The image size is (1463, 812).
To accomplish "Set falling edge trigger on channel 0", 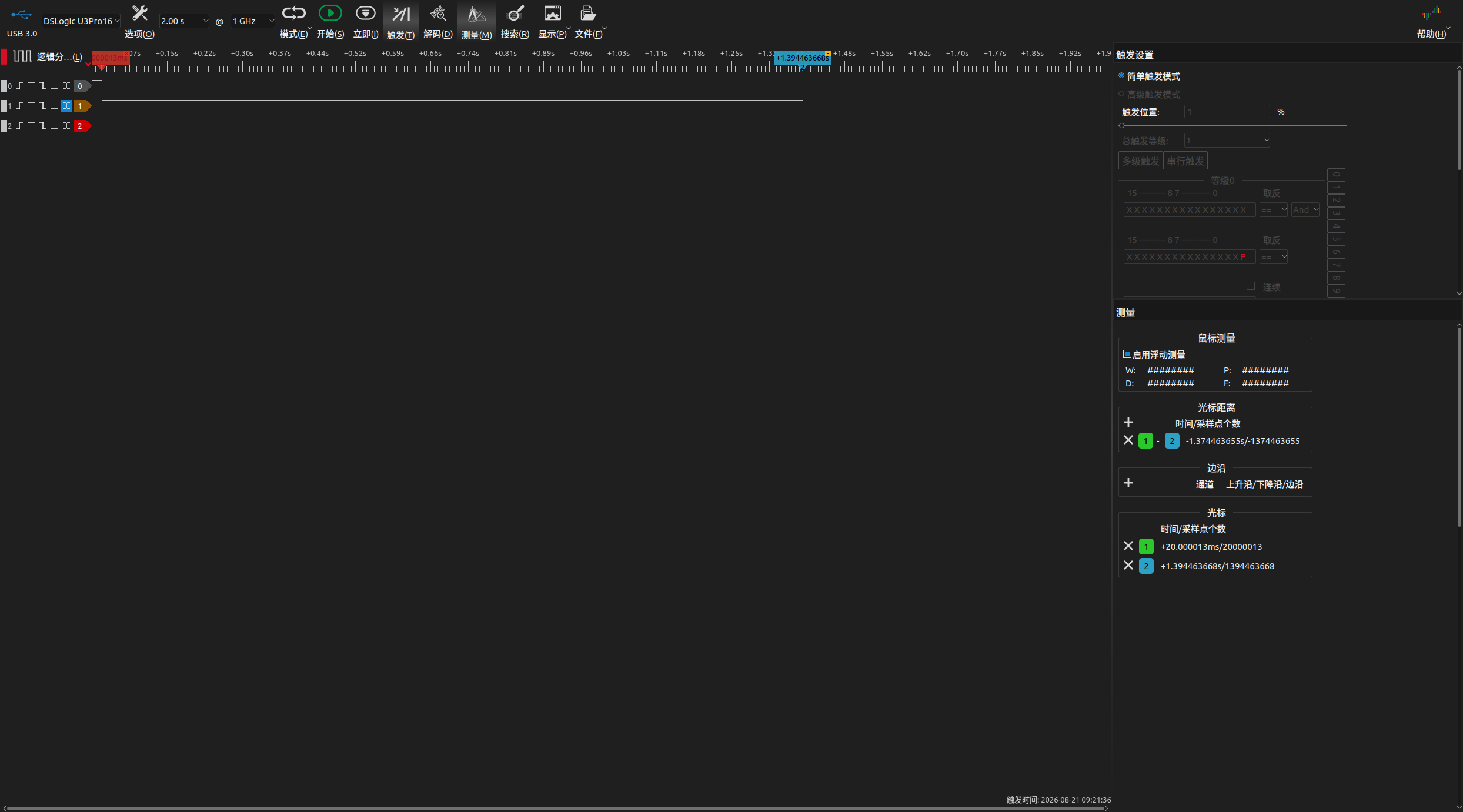I will 43,86.
